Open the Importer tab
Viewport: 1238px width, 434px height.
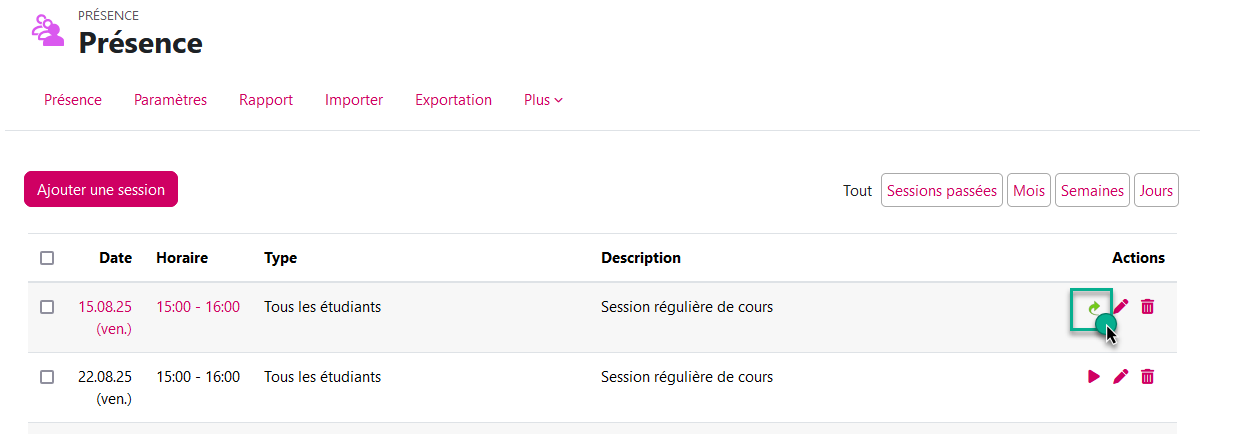[354, 100]
